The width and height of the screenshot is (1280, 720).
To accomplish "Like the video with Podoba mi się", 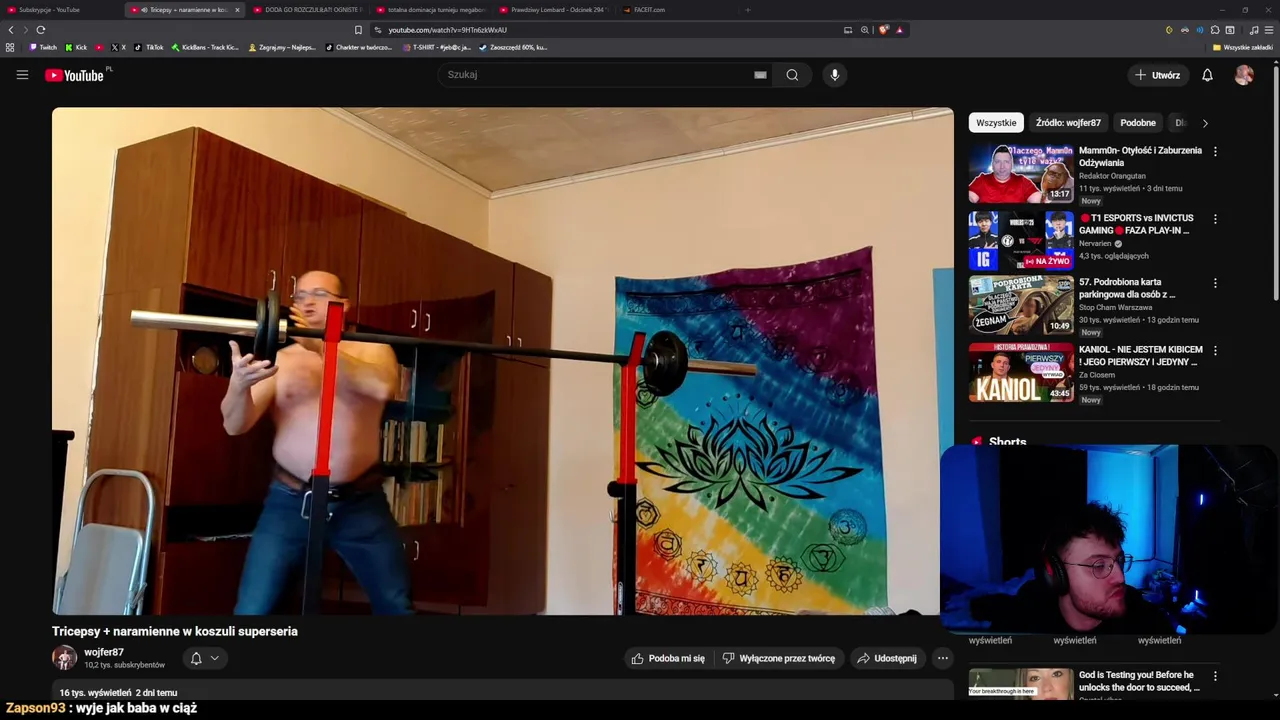I will 668,658.
